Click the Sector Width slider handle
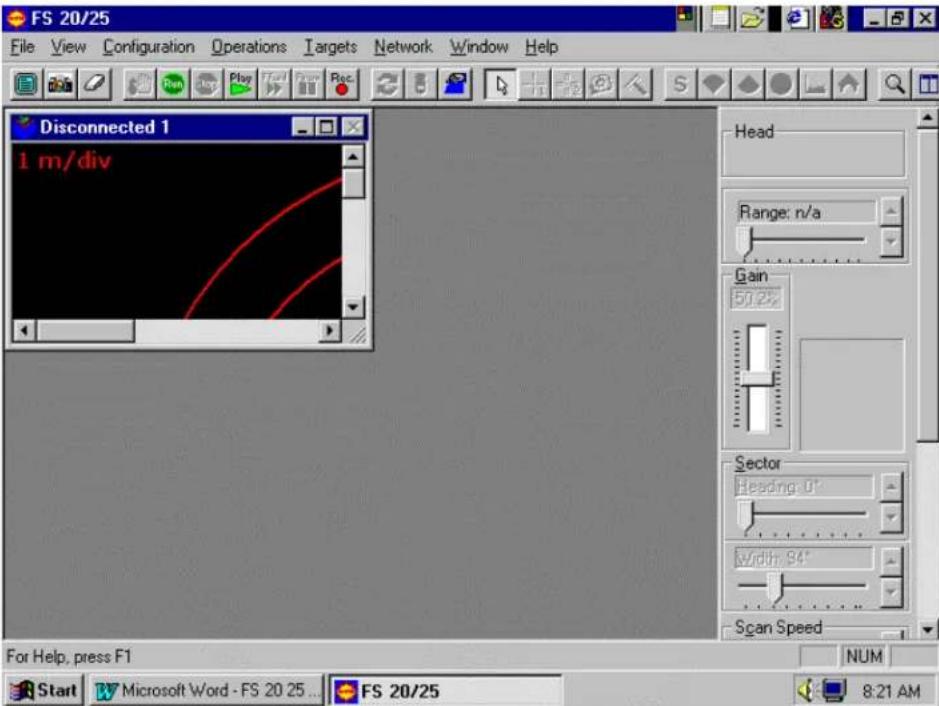The height and width of the screenshot is (706, 939). (x=775, y=587)
